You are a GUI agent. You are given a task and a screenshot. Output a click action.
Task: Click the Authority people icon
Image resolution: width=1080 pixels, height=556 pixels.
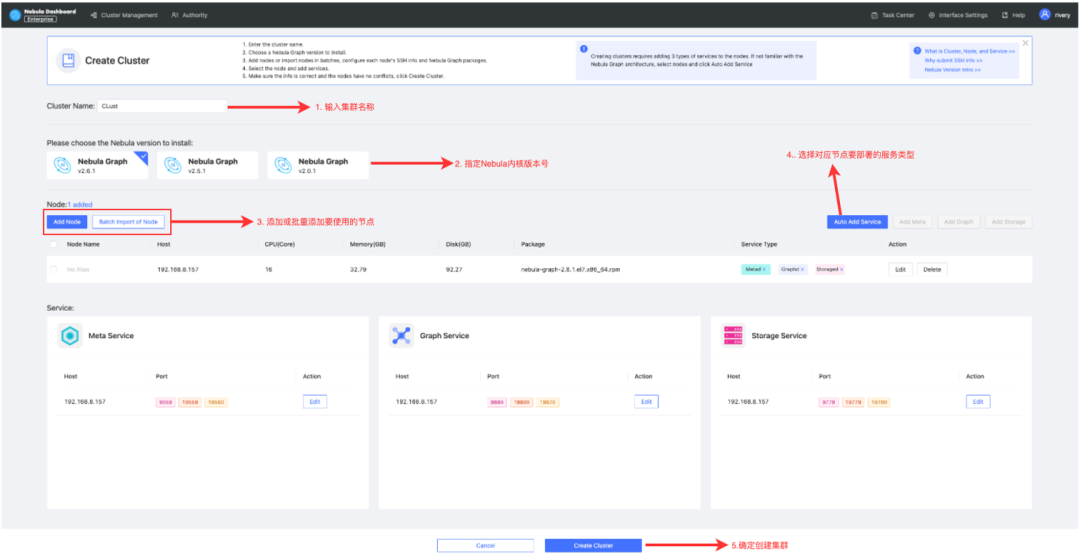click(175, 15)
